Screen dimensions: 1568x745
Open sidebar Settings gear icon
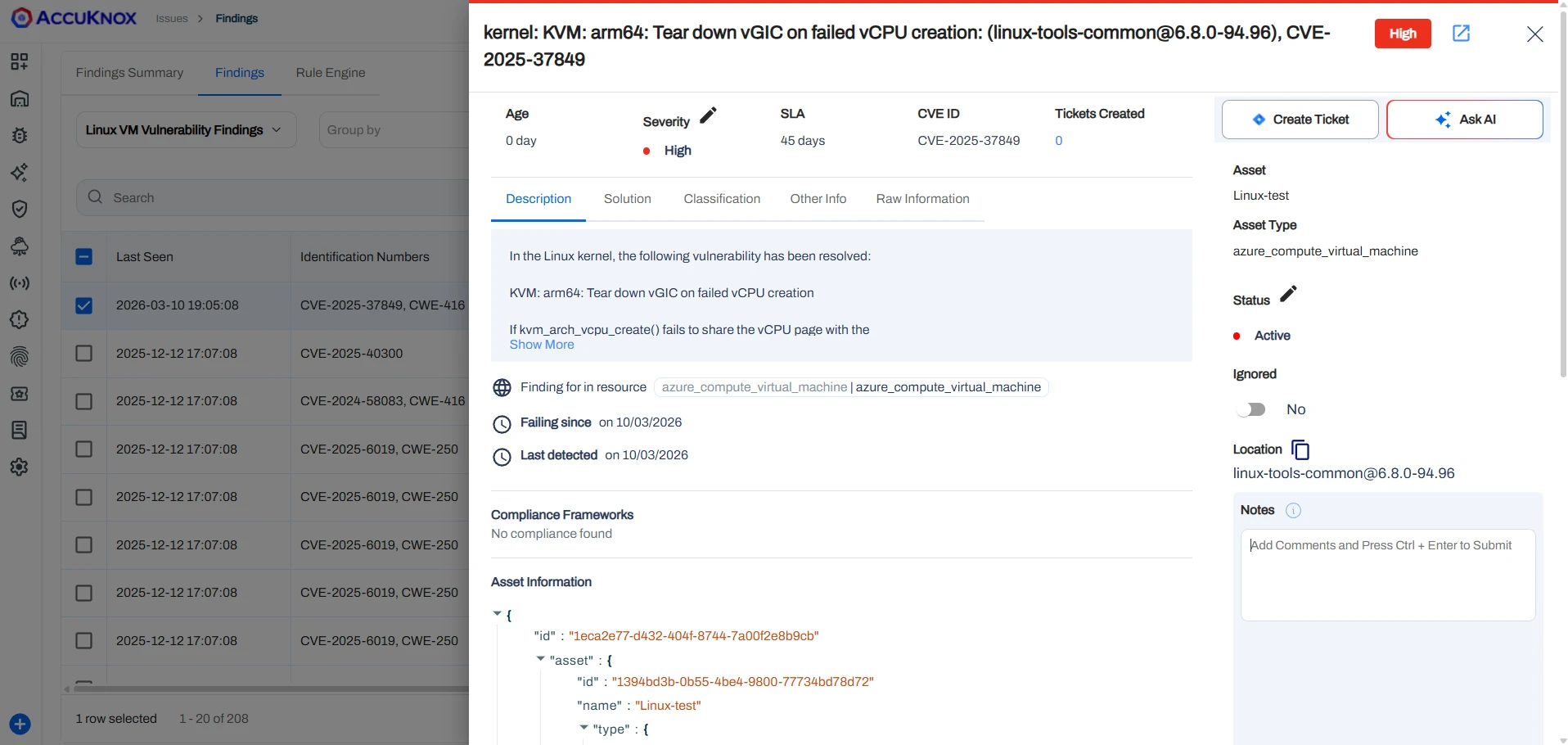pos(20,467)
